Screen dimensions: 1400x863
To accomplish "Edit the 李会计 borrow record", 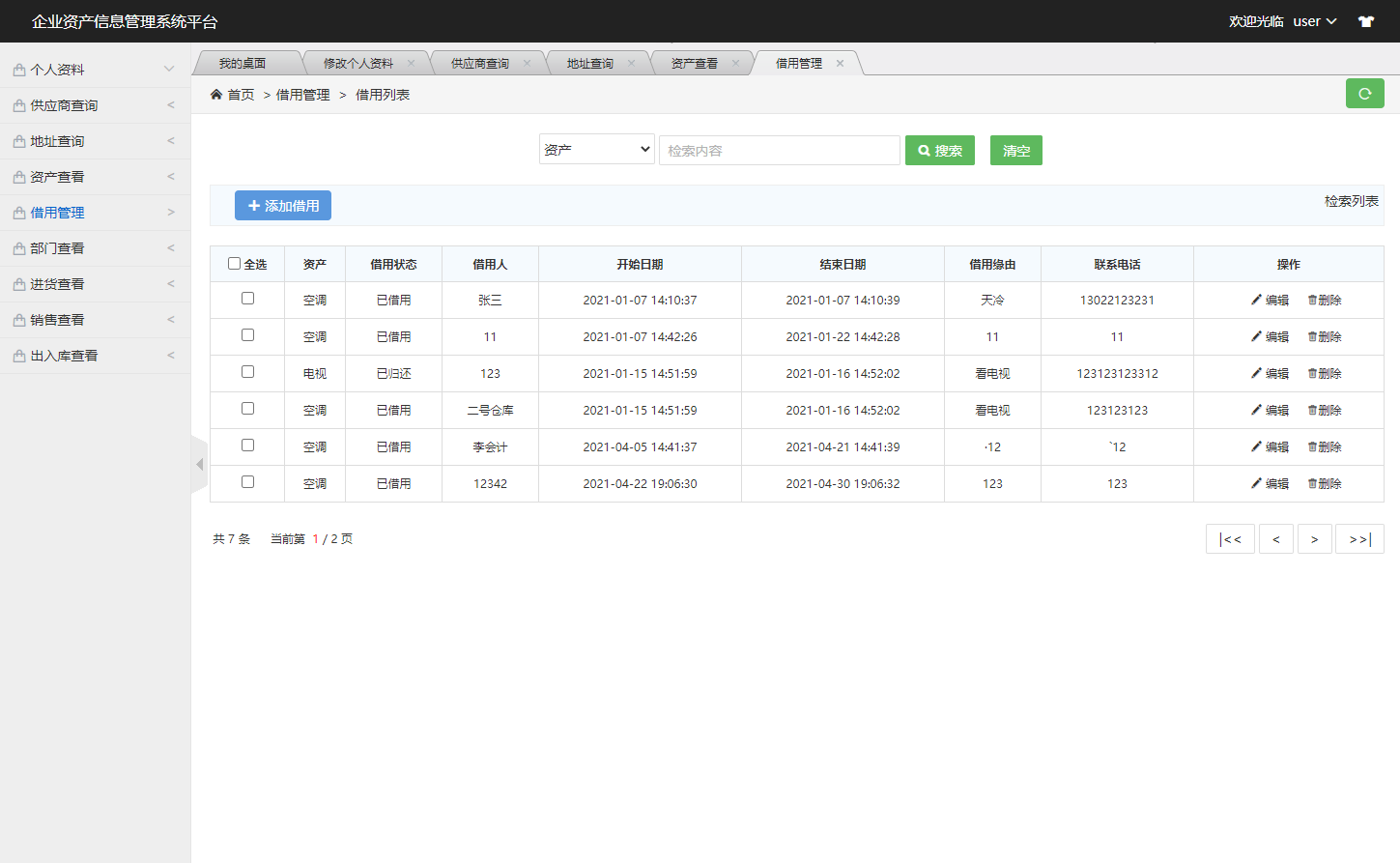I will pyautogui.click(x=1270, y=447).
